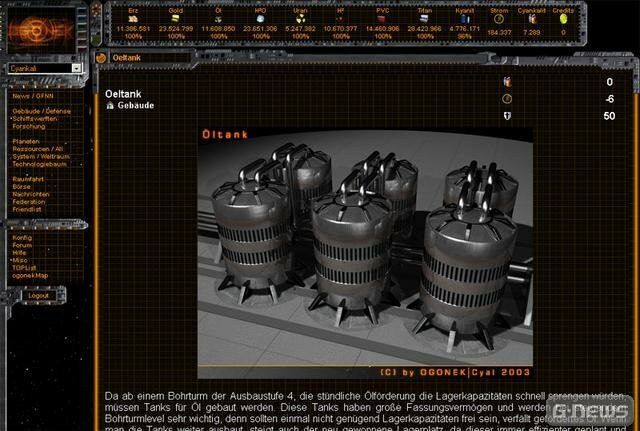The image size is (640, 431).
Task: Click the red PVC resource icon
Action: pos(382,19)
